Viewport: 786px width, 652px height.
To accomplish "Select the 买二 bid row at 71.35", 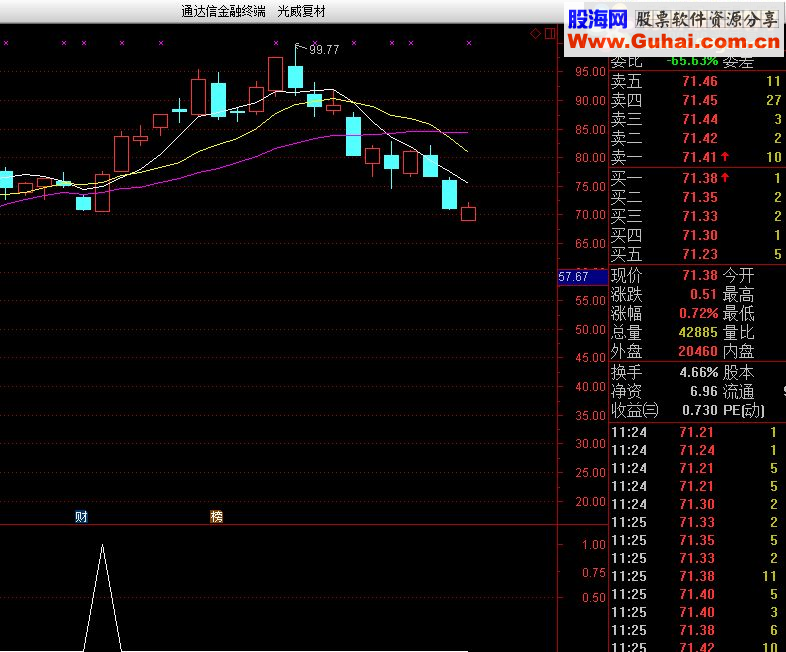I will coord(697,197).
